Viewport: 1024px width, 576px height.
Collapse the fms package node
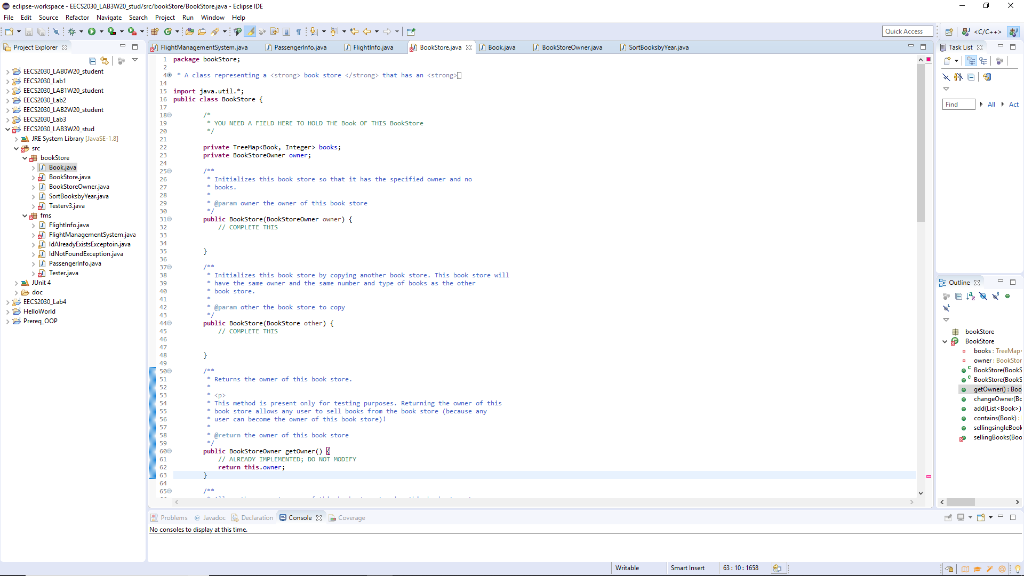(x=25, y=216)
